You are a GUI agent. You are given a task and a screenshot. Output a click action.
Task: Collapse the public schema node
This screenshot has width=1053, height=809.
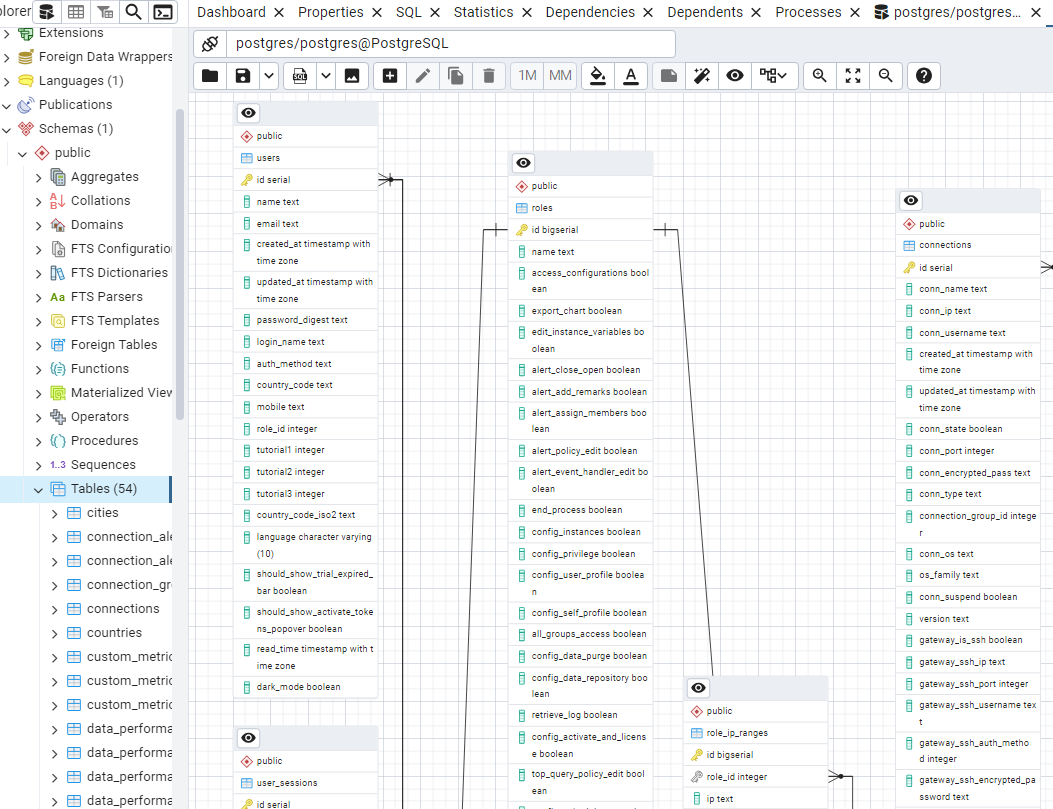pyautogui.click(x=23, y=154)
